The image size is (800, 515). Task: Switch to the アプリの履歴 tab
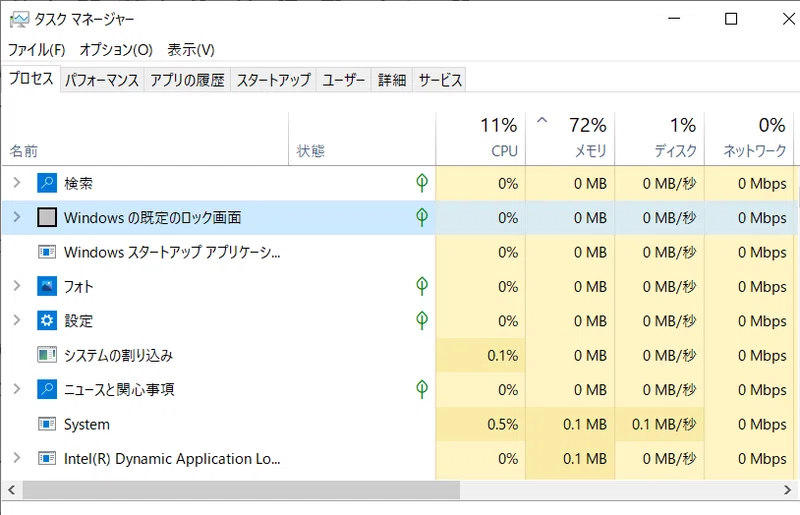pyautogui.click(x=187, y=80)
